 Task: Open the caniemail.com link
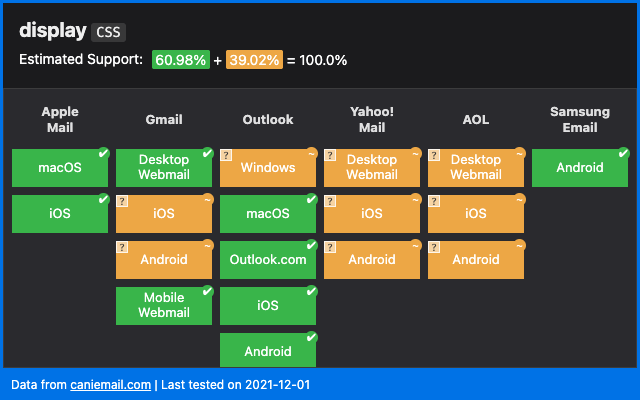coord(111,385)
